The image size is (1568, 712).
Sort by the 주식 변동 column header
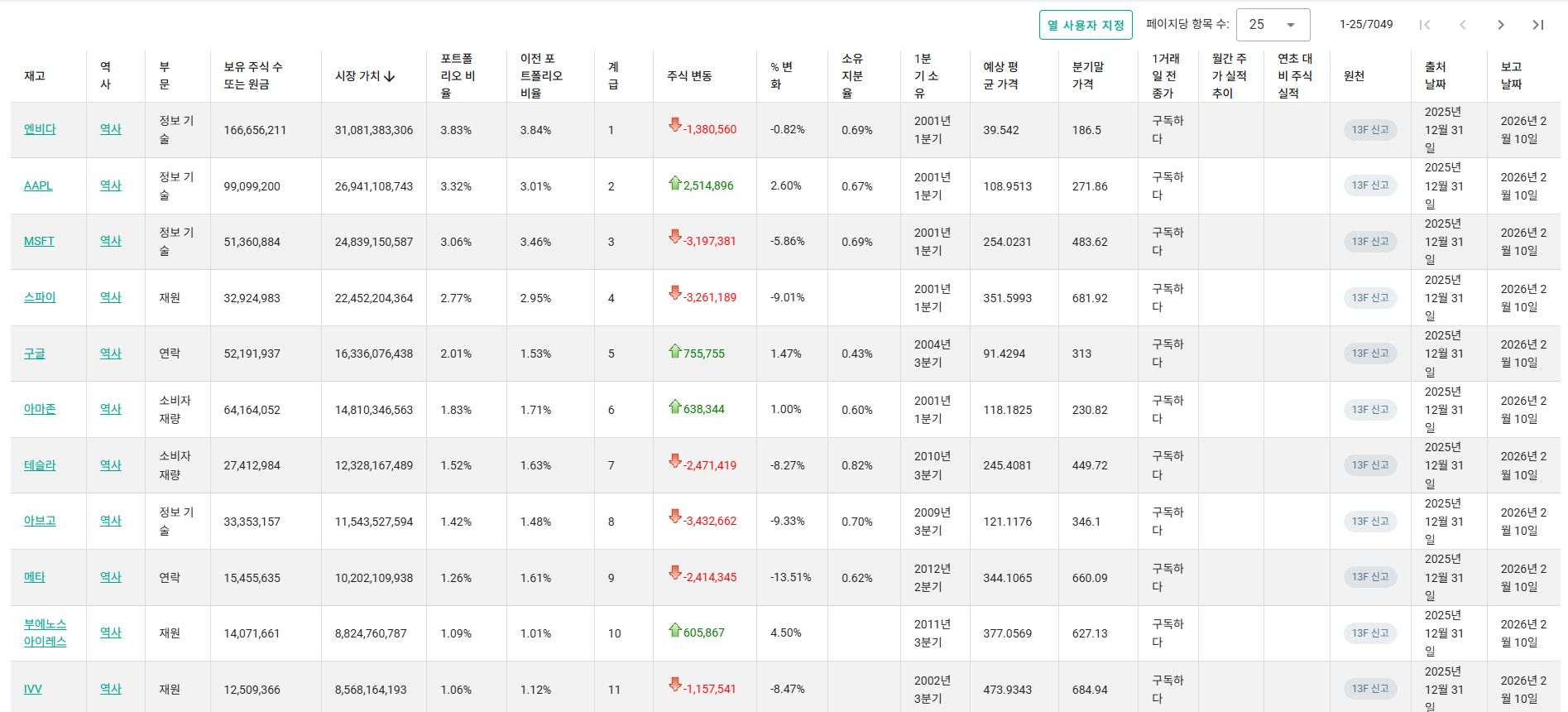(x=689, y=76)
